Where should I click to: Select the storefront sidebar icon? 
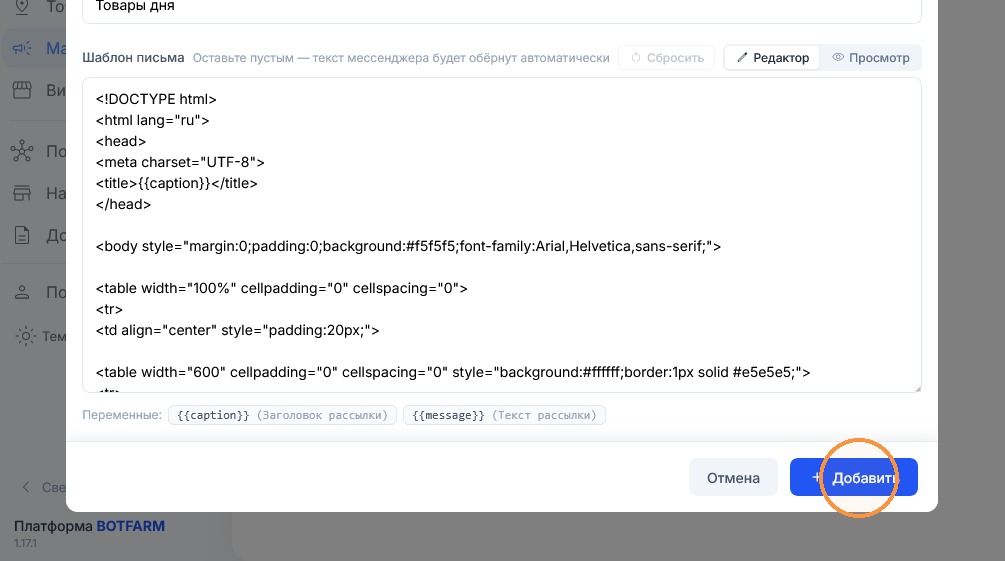click(x=22, y=90)
